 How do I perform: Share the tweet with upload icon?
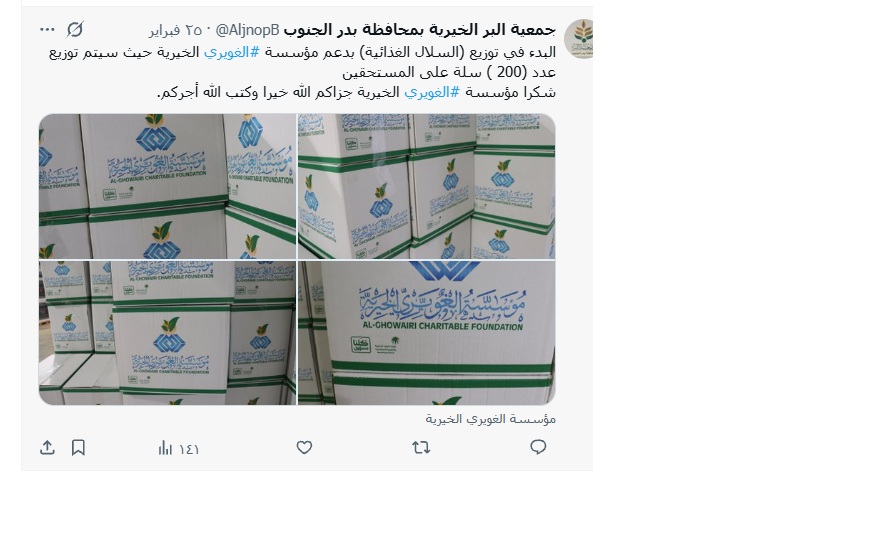click(47, 447)
